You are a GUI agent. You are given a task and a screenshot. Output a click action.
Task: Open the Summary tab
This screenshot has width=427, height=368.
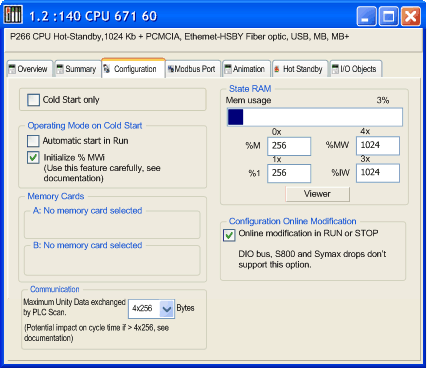77,69
